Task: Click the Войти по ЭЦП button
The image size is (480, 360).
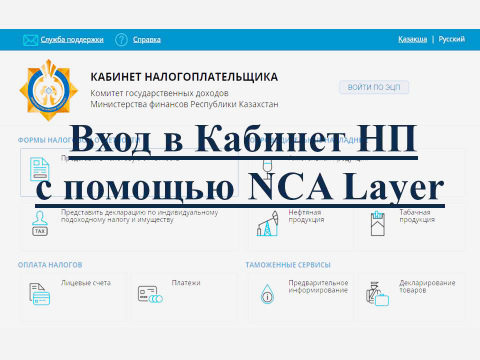Action: pos(374,87)
